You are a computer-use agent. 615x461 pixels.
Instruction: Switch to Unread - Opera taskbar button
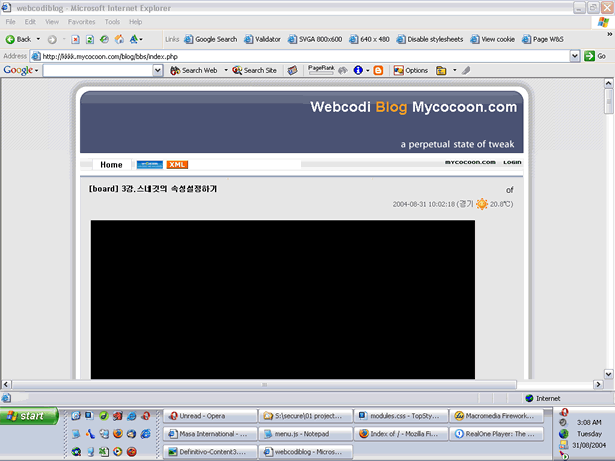[210, 416]
